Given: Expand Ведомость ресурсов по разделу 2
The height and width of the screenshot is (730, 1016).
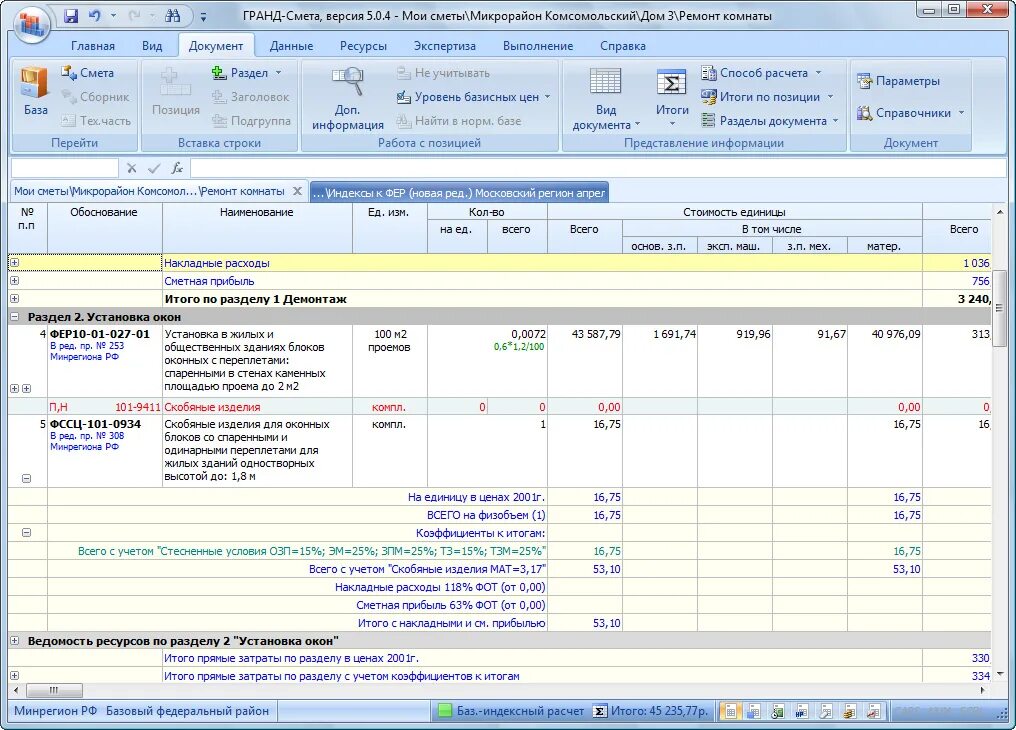Looking at the screenshot, I should pyautogui.click(x=14, y=641).
